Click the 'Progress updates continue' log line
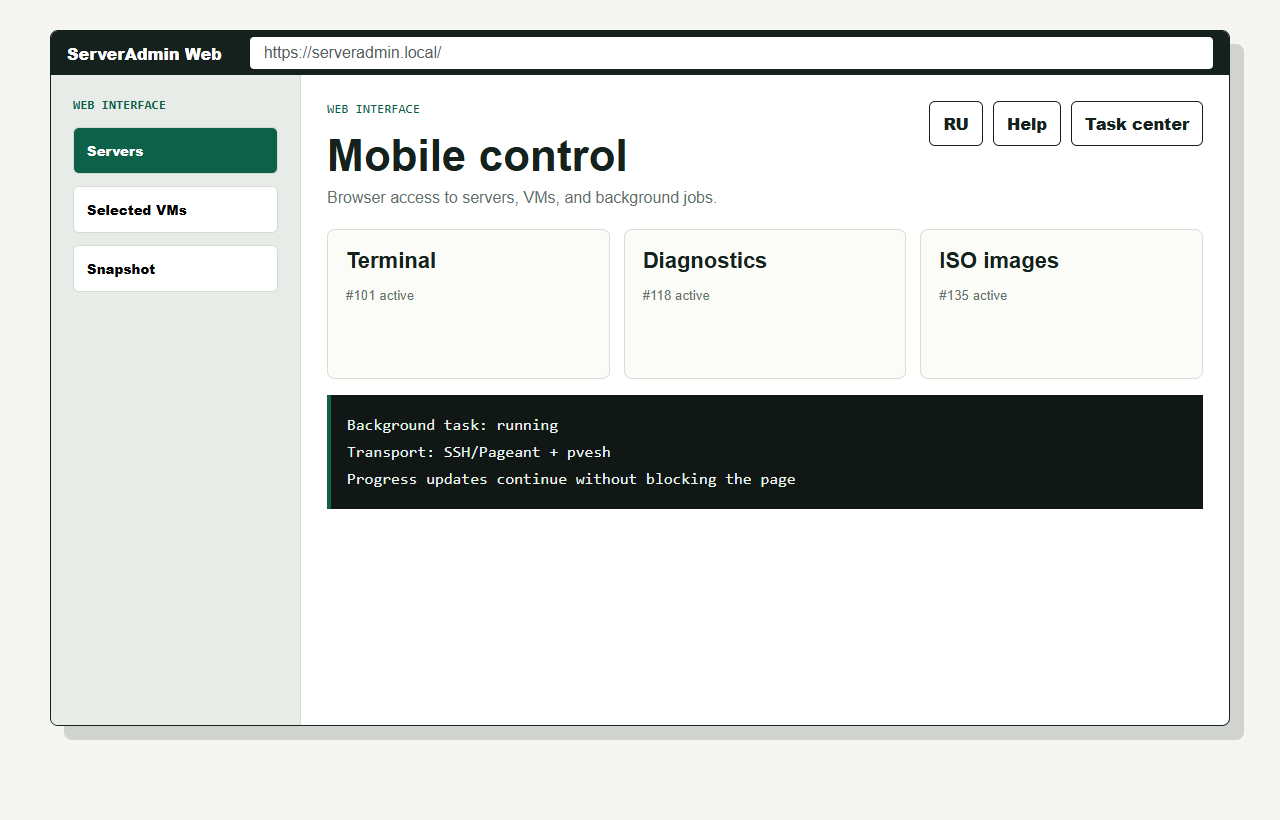 [x=571, y=479]
